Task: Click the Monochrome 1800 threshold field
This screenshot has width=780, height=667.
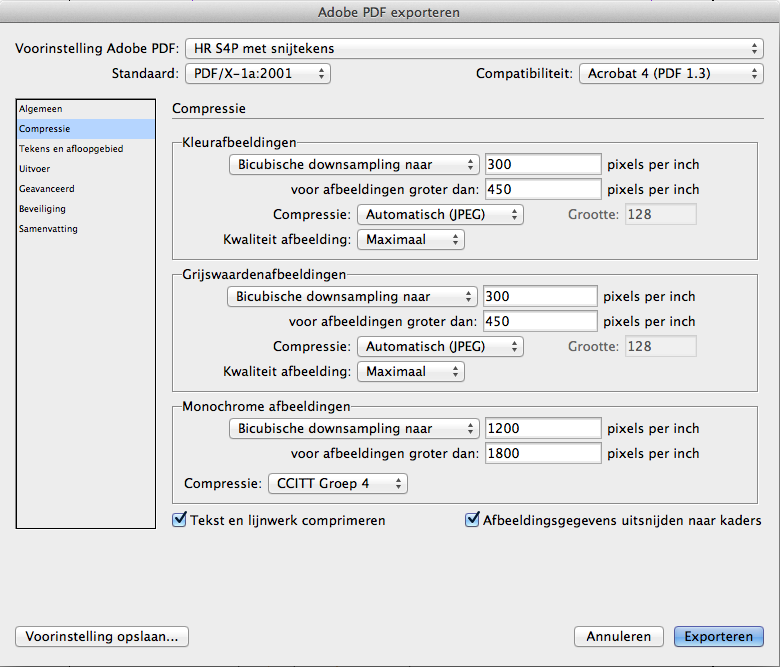Action: click(543, 453)
